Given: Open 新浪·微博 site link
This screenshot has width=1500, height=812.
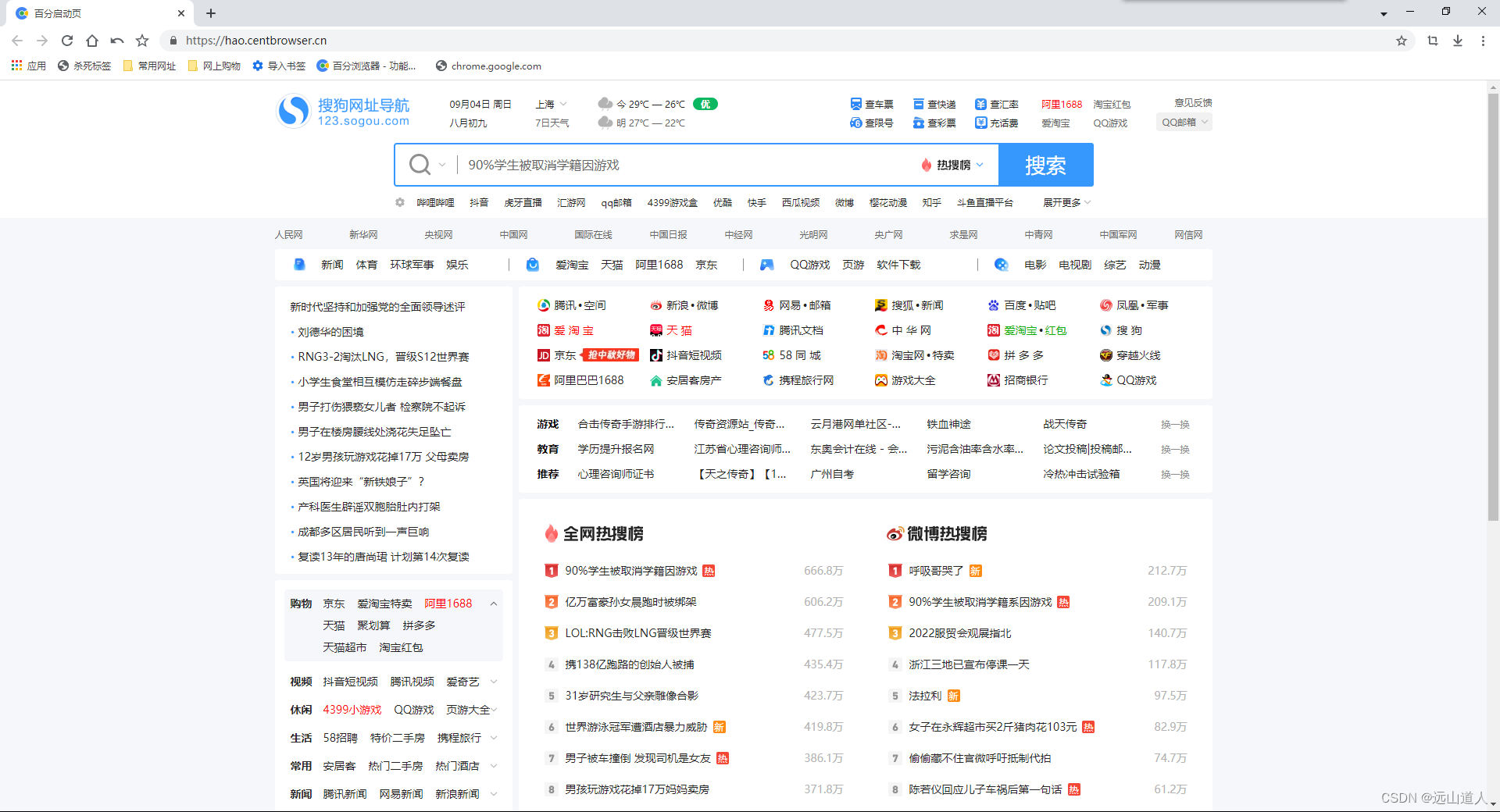Looking at the screenshot, I should click(x=684, y=305).
